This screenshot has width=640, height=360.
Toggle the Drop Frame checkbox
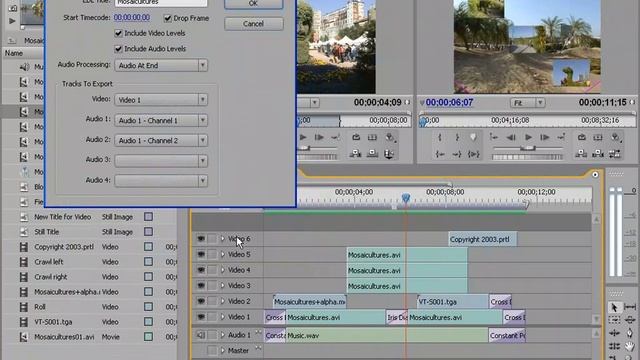167,18
